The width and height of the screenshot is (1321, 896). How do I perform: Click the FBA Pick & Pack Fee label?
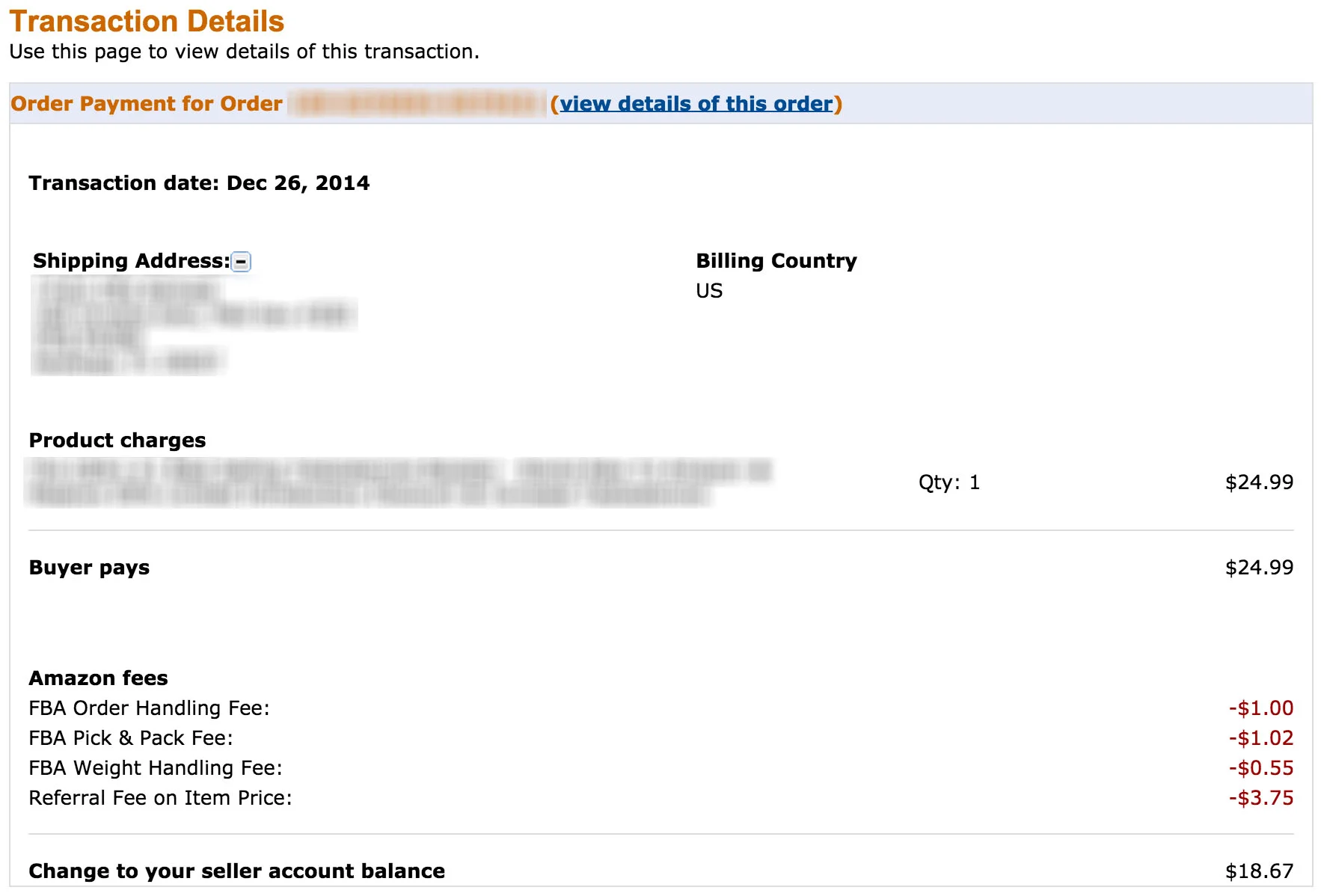[x=131, y=738]
